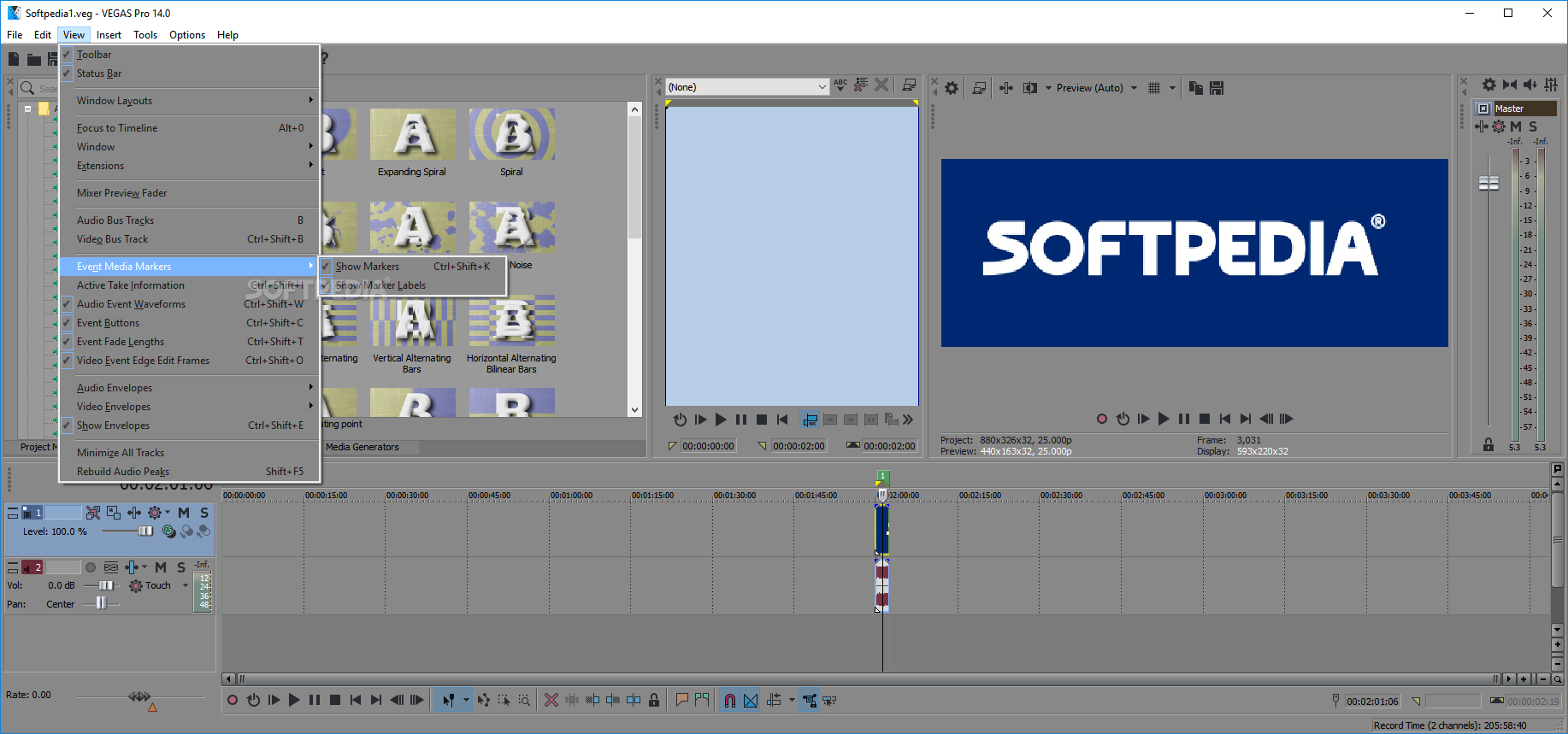Expand the Video Envelopes submenu
This screenshot has width=1568, height=734.
pos(190,407)
